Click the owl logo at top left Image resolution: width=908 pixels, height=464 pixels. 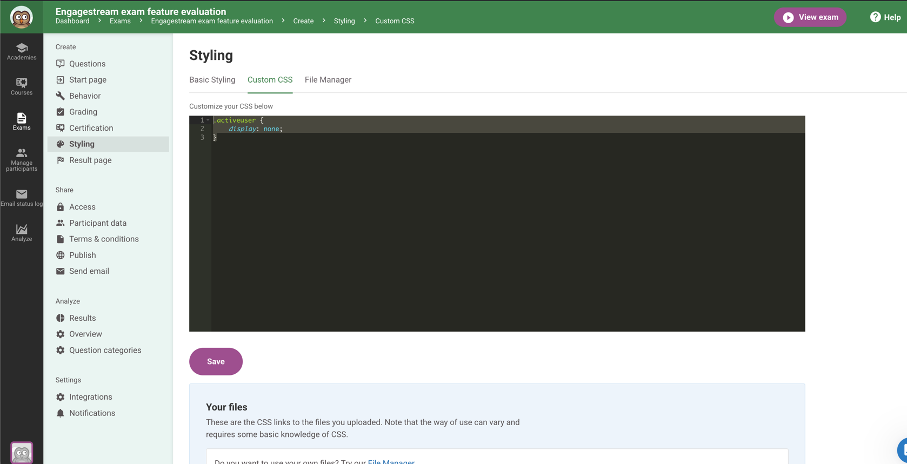pos(21,16)
